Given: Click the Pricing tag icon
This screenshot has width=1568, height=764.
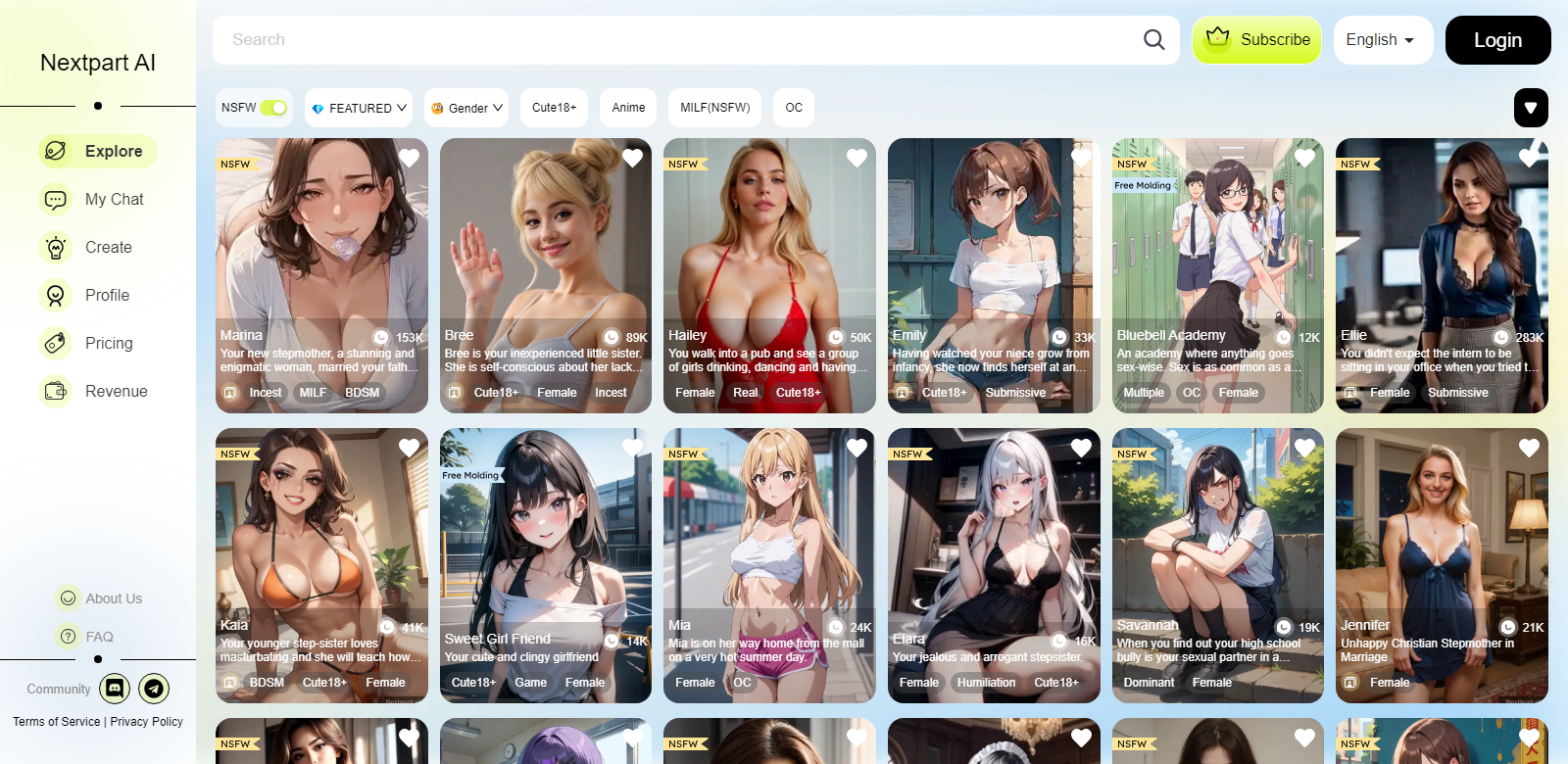Looking at the screenshot, I should (x=56, y=343).
